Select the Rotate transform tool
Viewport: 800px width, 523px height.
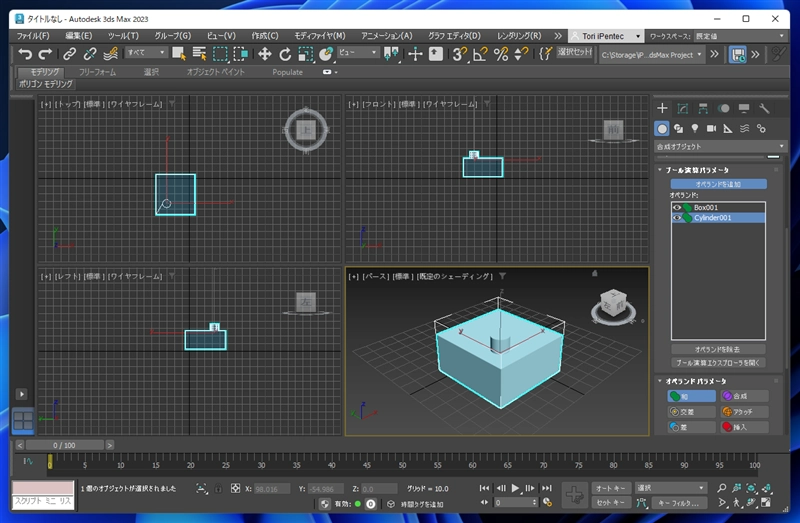(285, 54)
